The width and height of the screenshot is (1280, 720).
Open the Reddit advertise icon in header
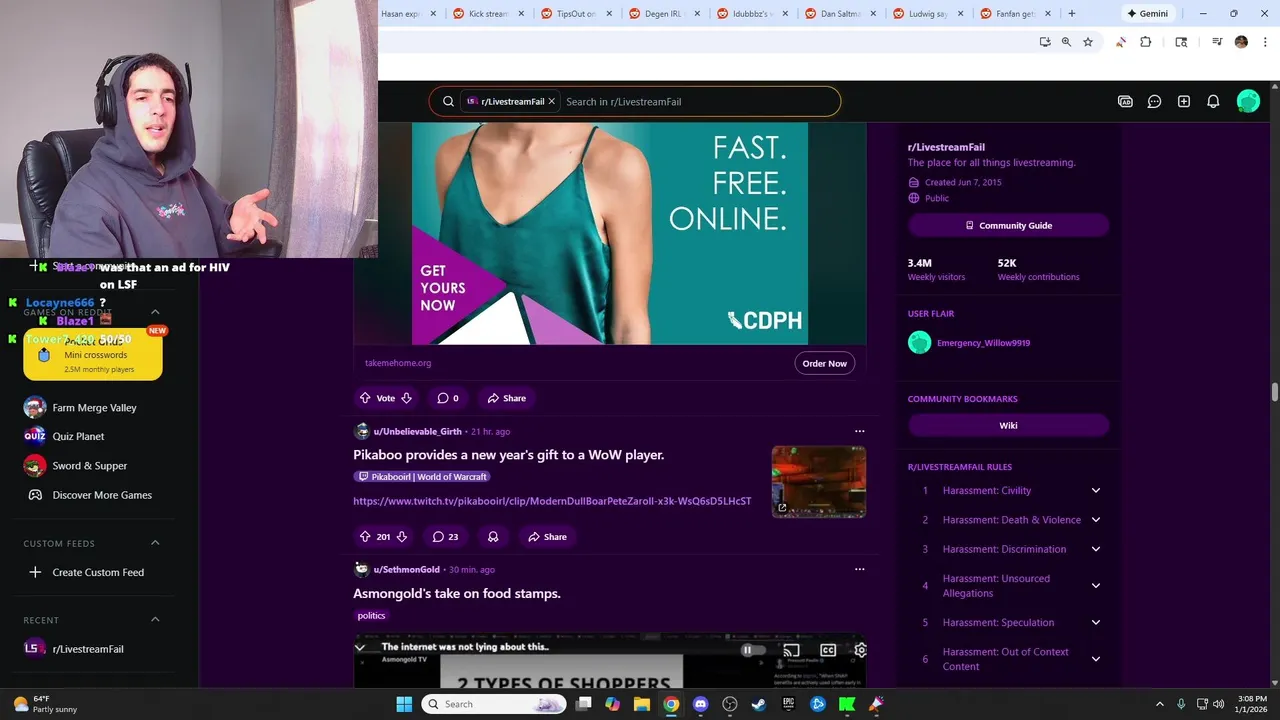pos(1125,101)
